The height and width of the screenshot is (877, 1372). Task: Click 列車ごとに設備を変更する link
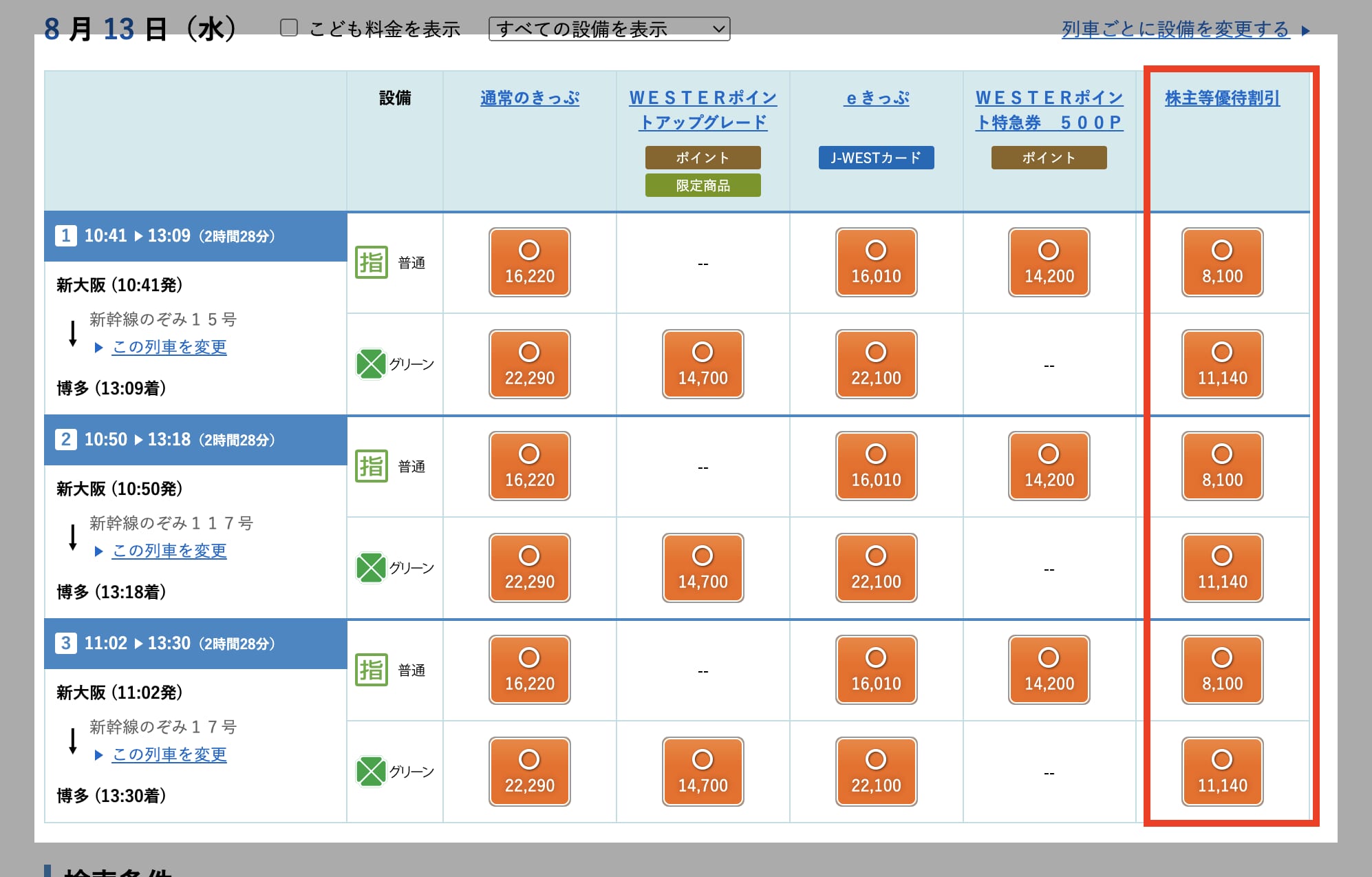pyautogui.click(x=1175, y=29)
